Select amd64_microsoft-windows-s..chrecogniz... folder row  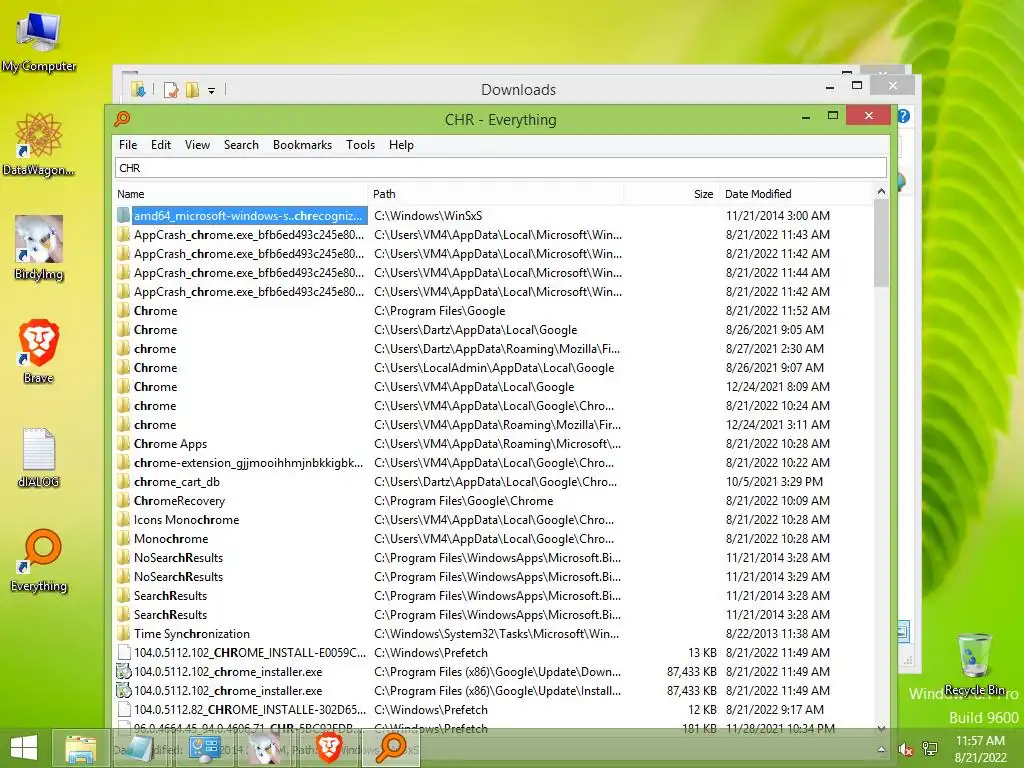pyautogui.click(x=494, y=216)
